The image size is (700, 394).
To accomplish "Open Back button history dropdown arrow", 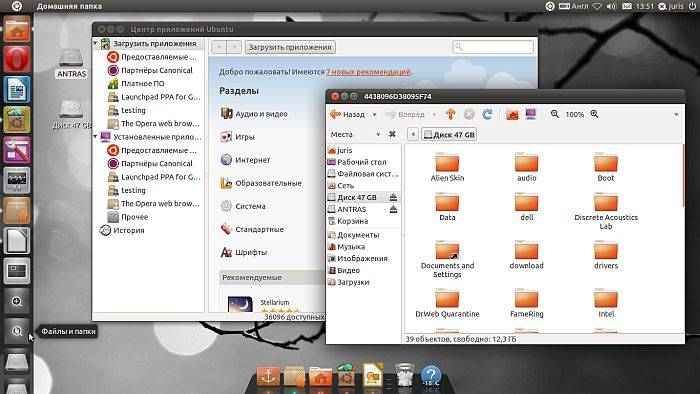I will [x=375, y=115].
